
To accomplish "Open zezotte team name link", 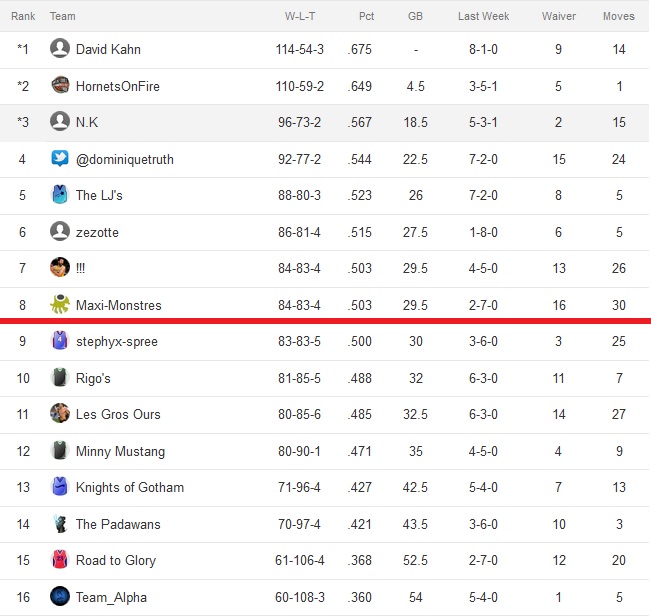I will tap(97, 232).
